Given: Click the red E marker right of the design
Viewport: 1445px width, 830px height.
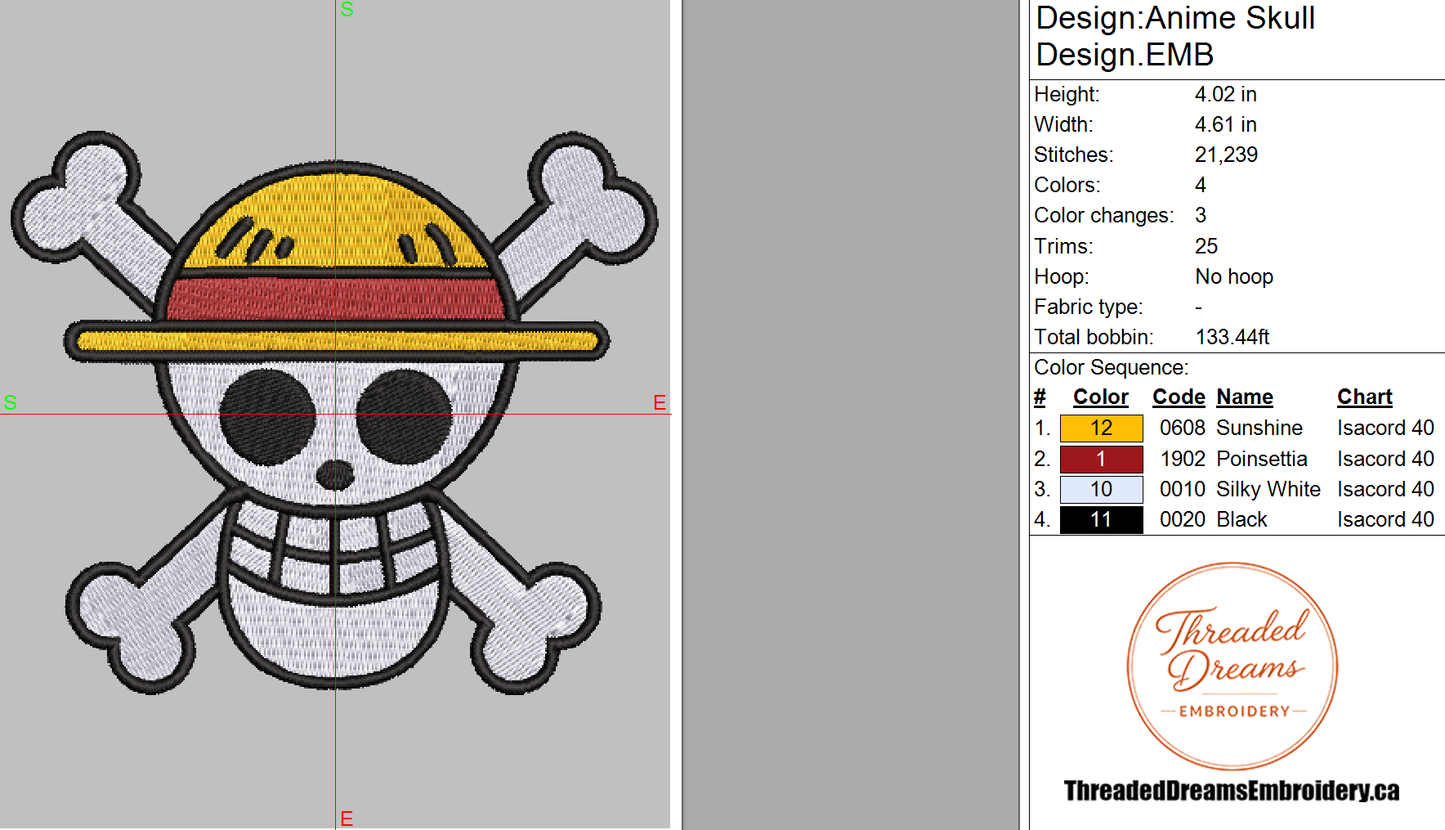Looking at the screenshot, I should (659, 403).
